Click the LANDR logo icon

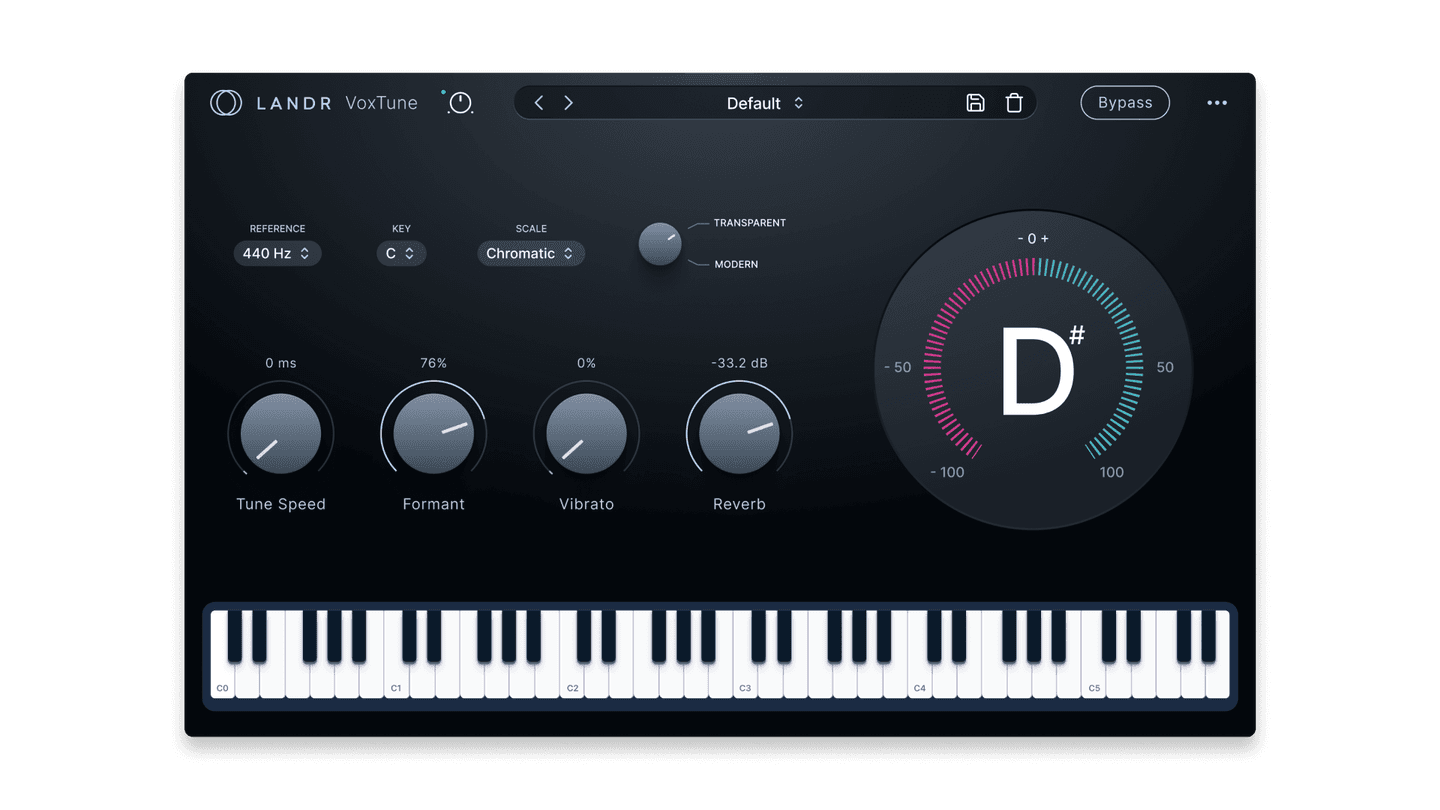click(x=226, y=102)
